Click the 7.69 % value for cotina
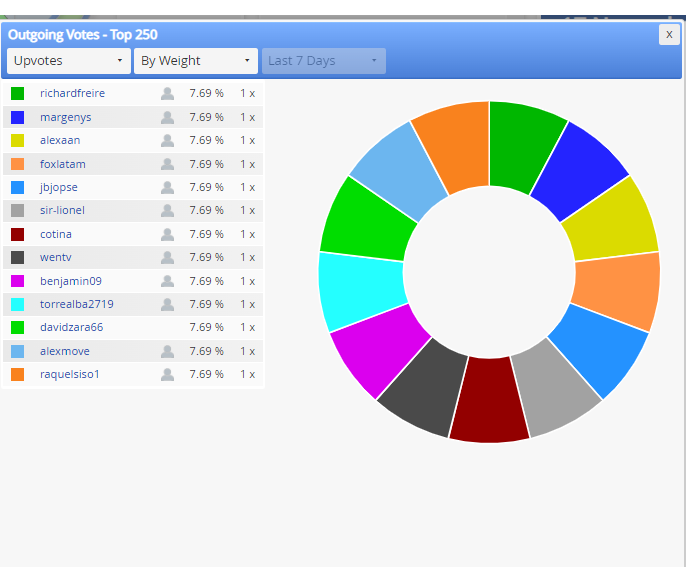 pyautogui.click(x=206, y=234)
